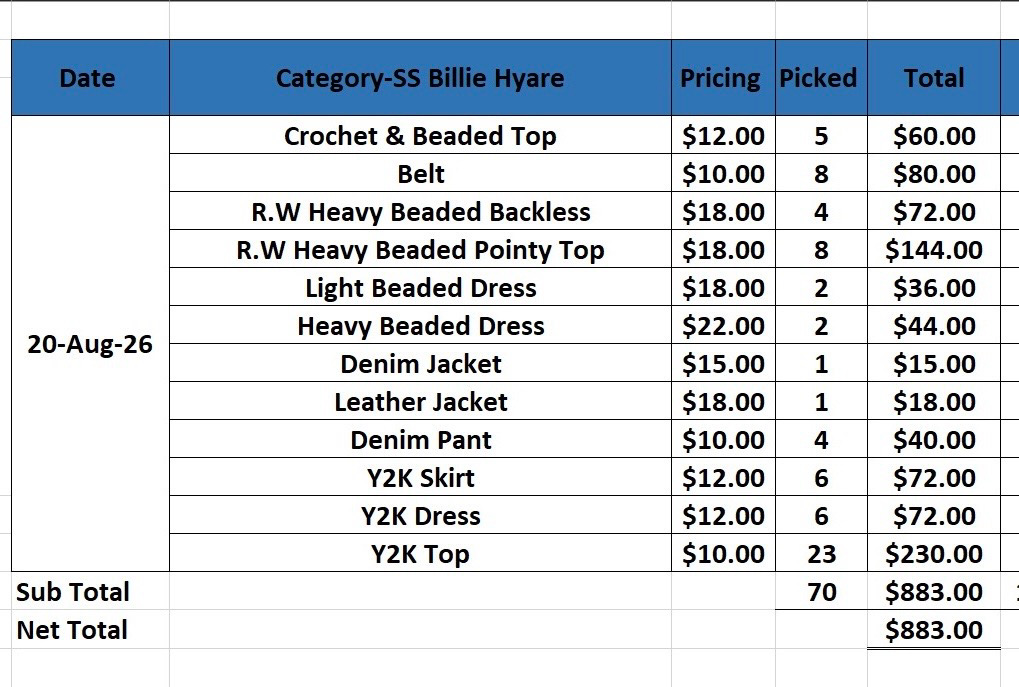The image size is (1019, 687).
Task: Click the Crochet & Beaded Top cell
Action: 420,135
